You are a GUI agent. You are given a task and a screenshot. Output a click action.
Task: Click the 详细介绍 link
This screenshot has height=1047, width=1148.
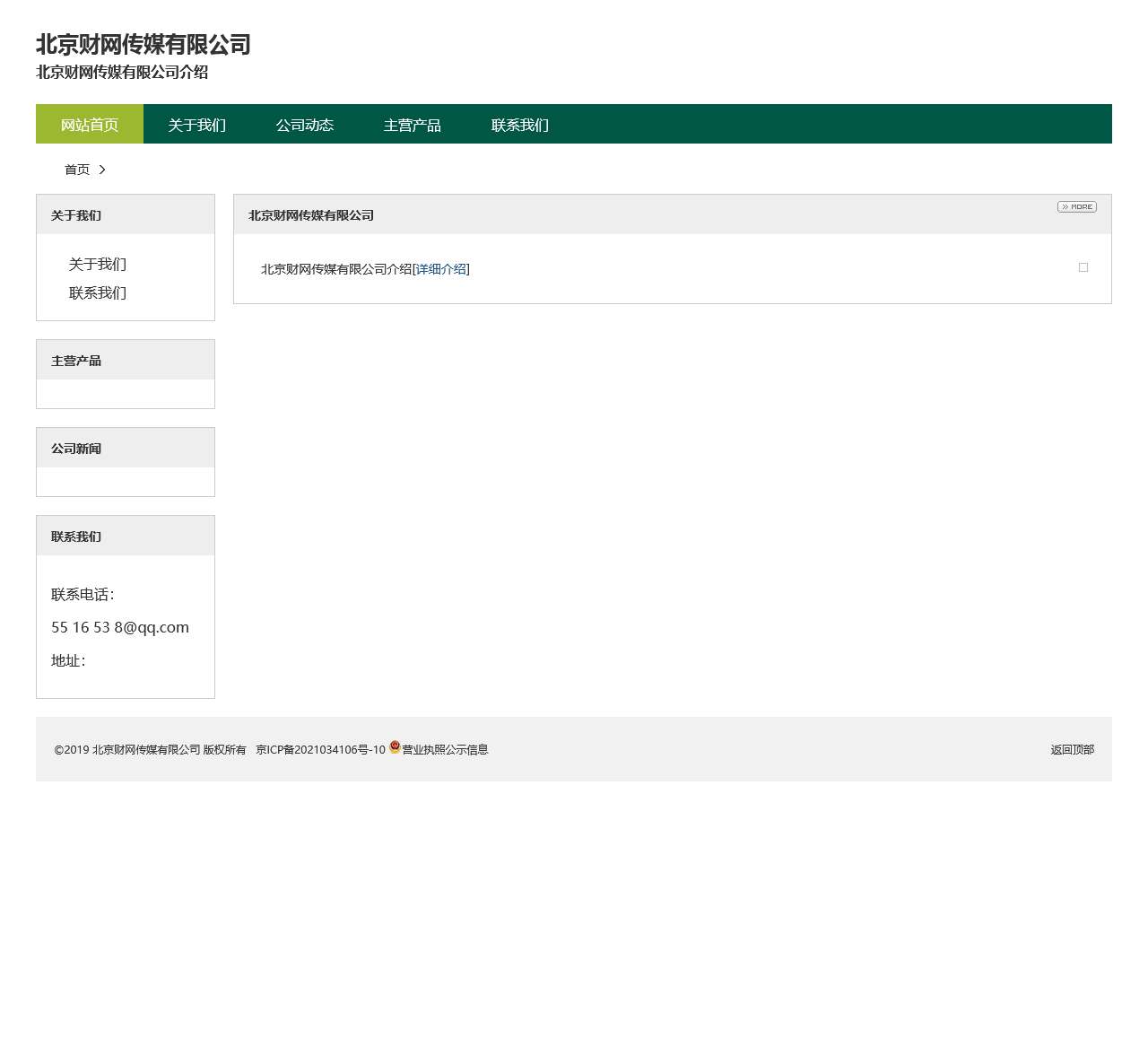click(441, 269)
